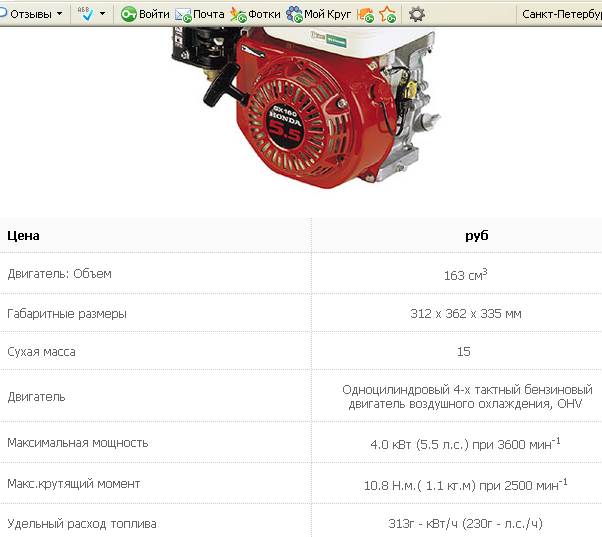Click the Габаритные размеры label
The width and height of the screenshot is (602, 537).
67,314
